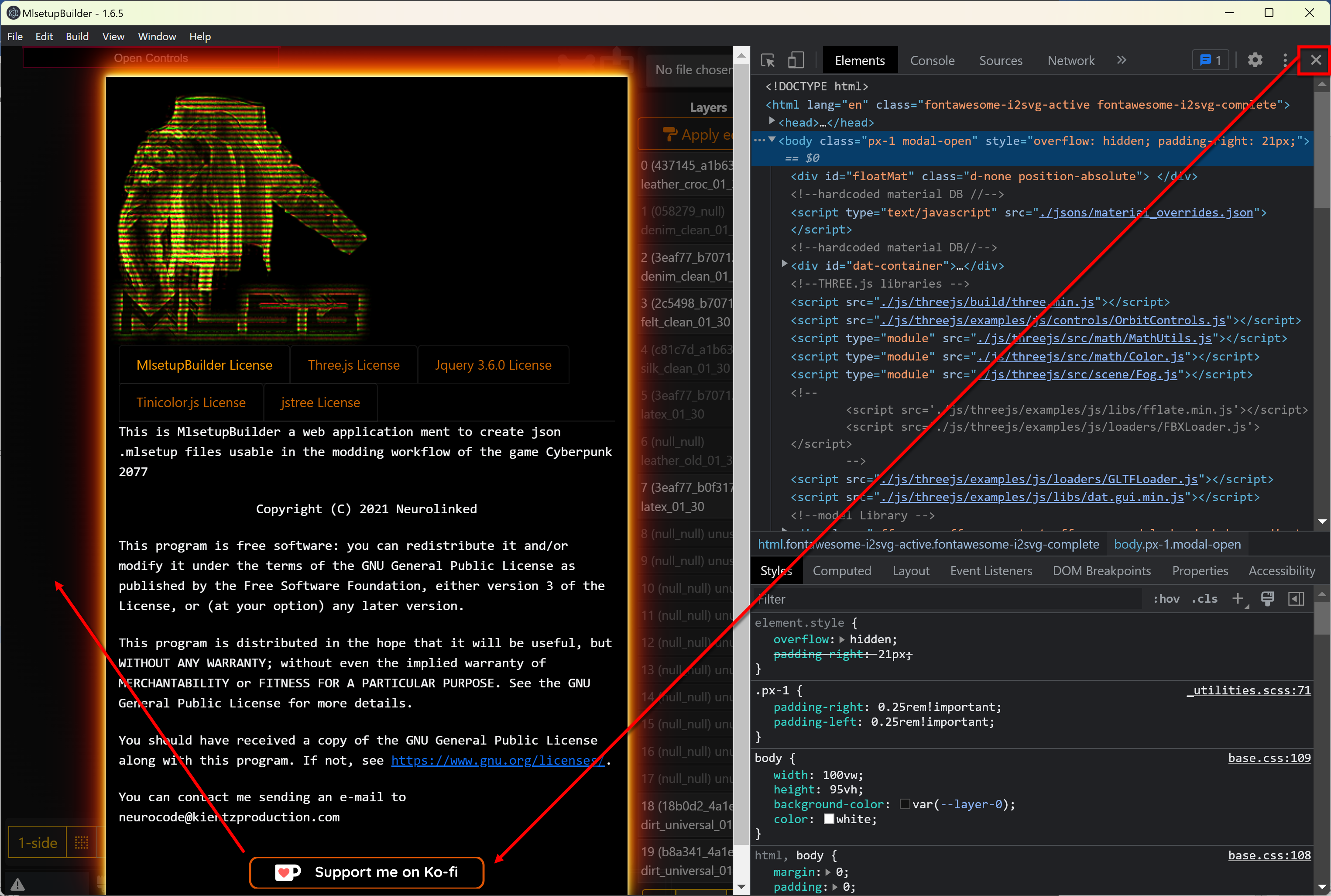Open the Edit menu

click(x=44, y=36)
